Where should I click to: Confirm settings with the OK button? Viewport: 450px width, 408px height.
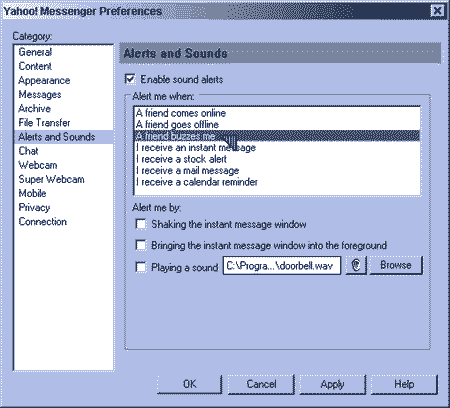189,384
